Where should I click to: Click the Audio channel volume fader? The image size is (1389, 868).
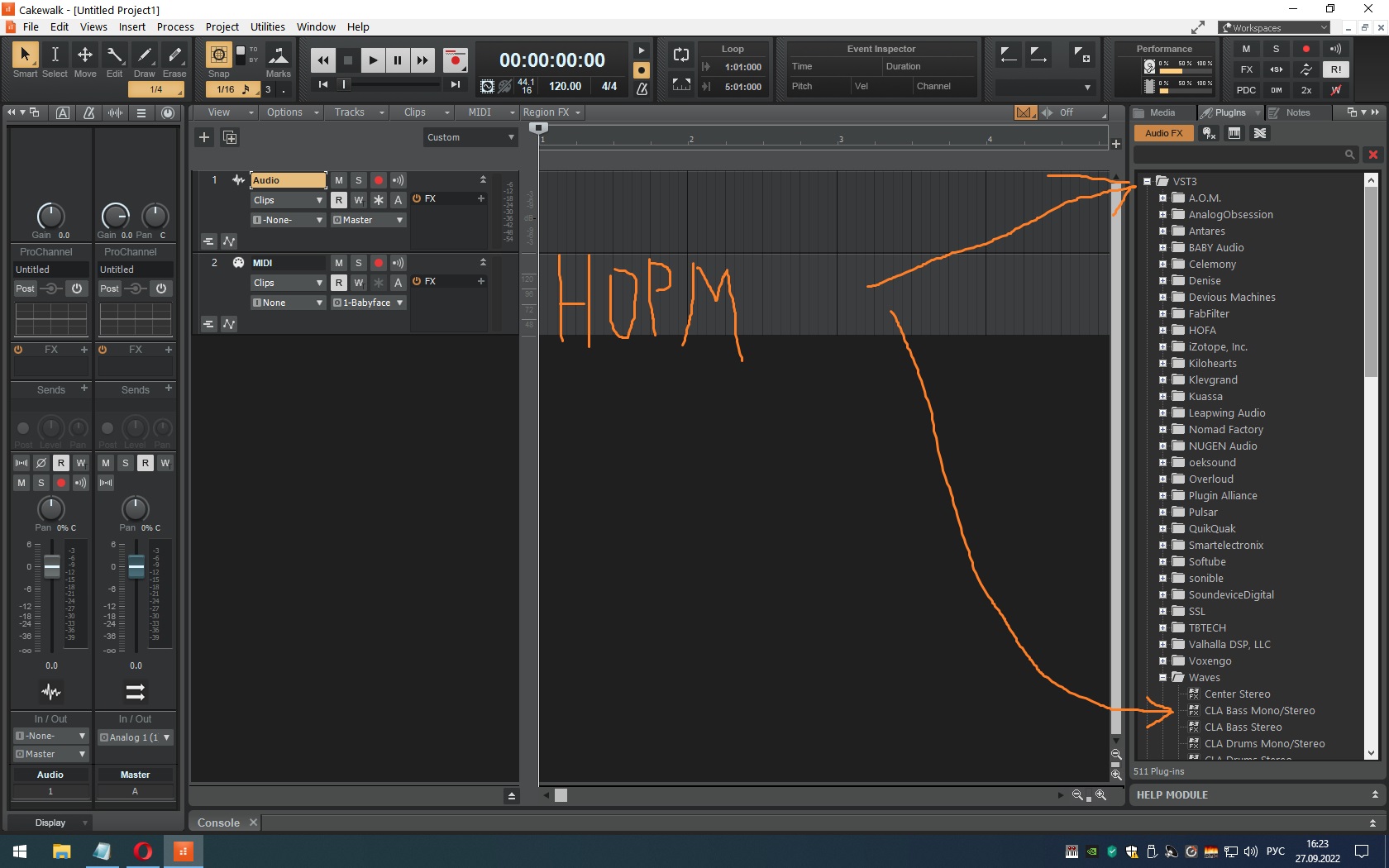51,567
